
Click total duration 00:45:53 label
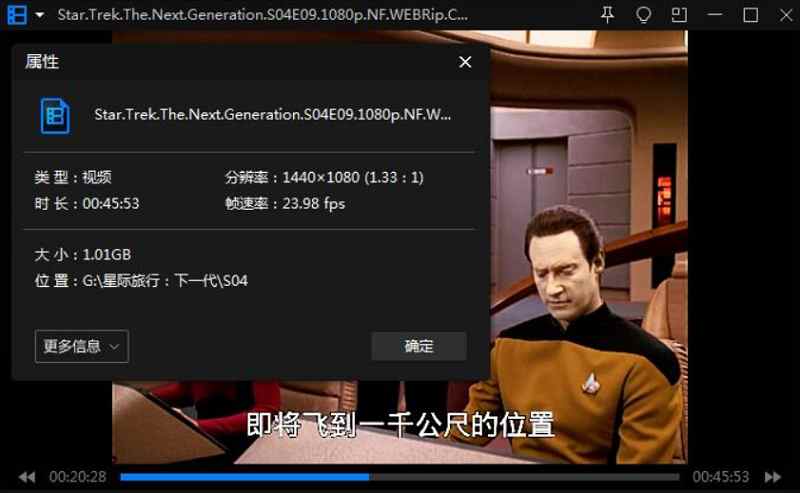(x=720, y=477)
